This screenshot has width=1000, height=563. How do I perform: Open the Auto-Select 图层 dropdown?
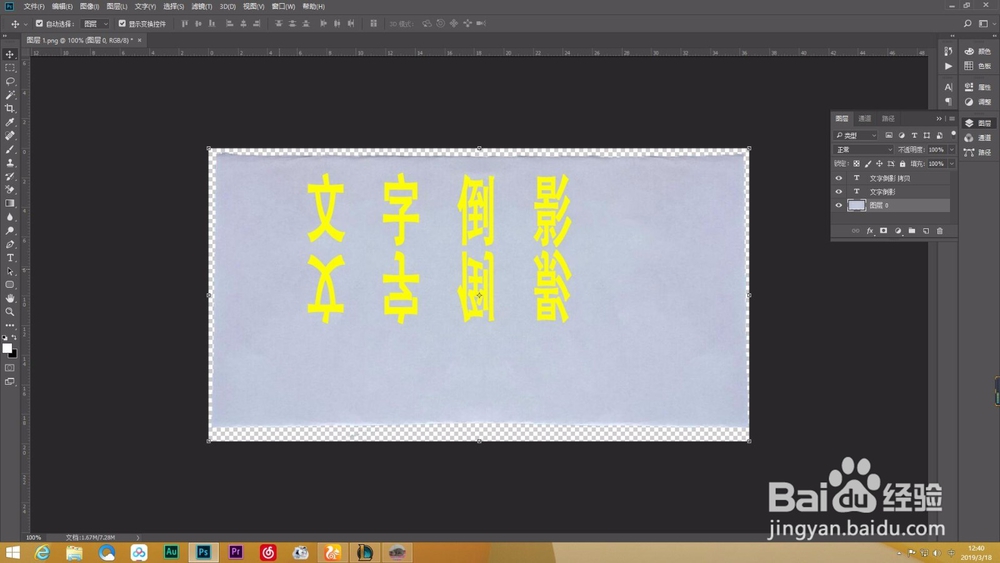click(x=96, y=24)
